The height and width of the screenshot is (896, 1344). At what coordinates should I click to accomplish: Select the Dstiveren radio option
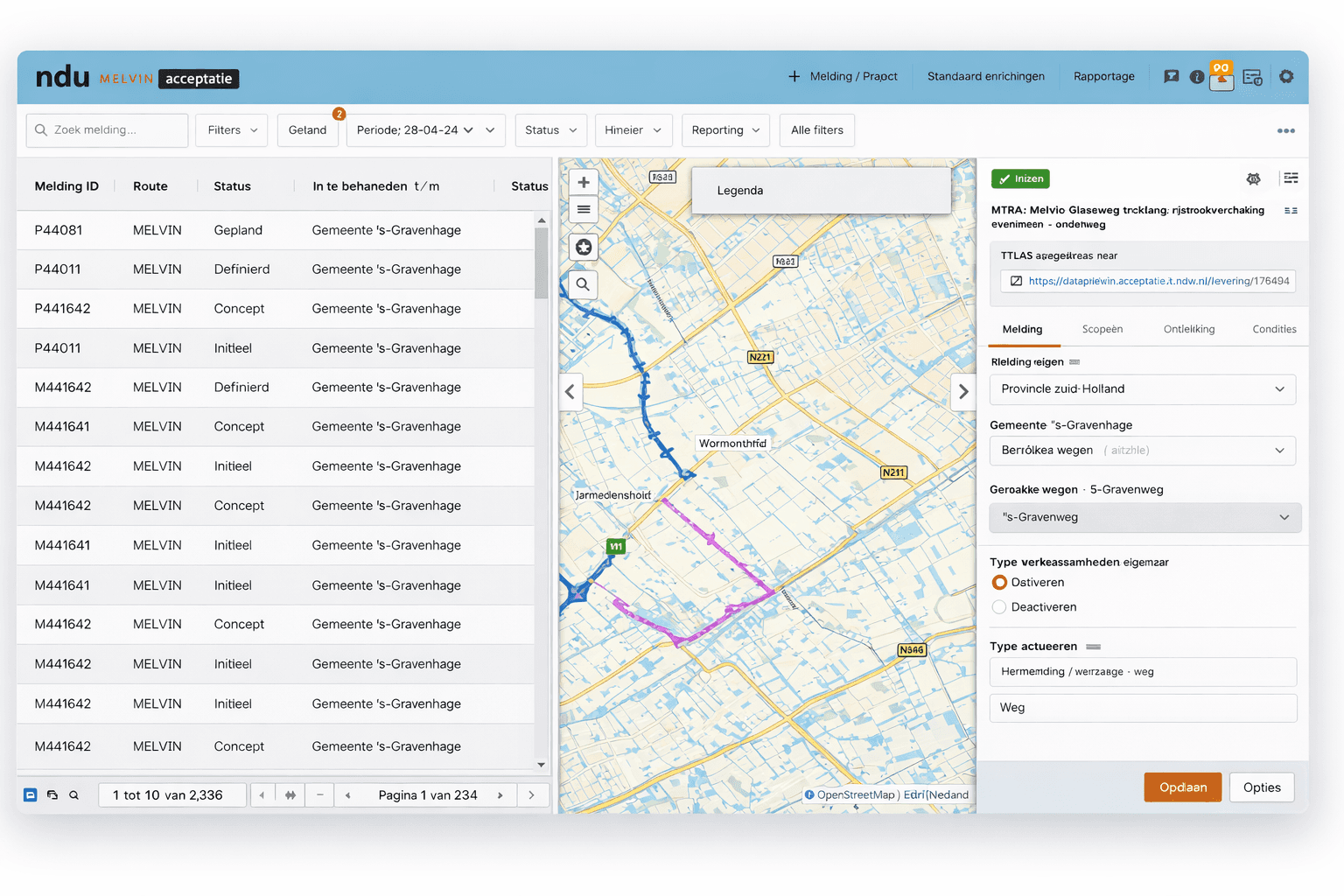(x=999, y=583)
